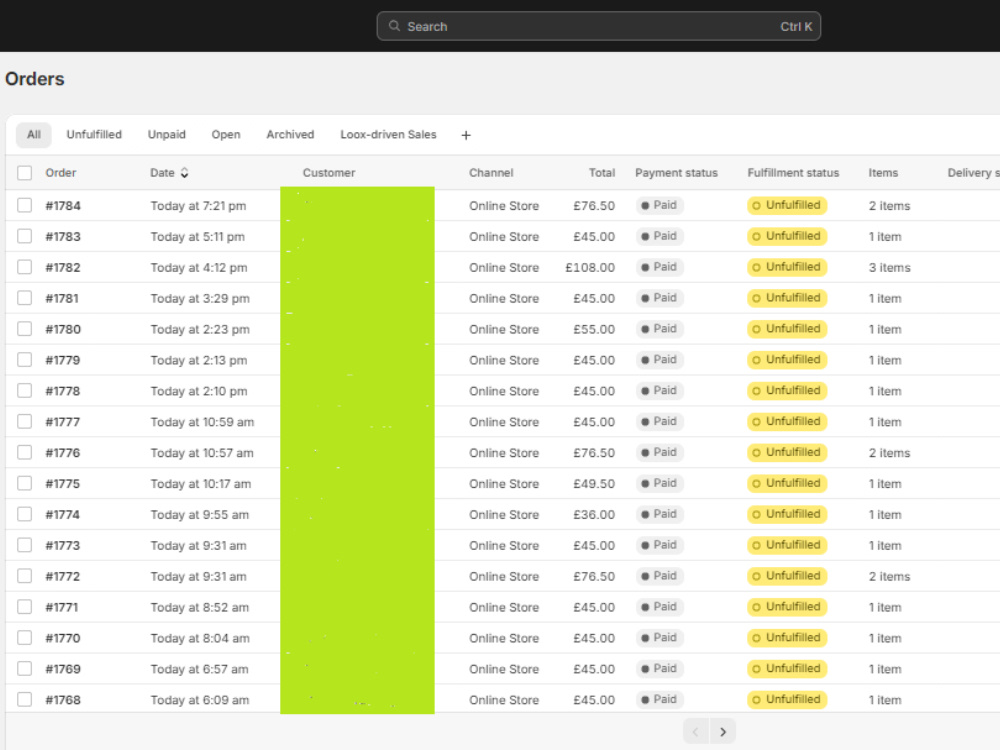The height and width of the screenshot is (750, 1000).
Task: Open the Unpaid orders view
Action: pyautogui.click(x=166, y=134)
